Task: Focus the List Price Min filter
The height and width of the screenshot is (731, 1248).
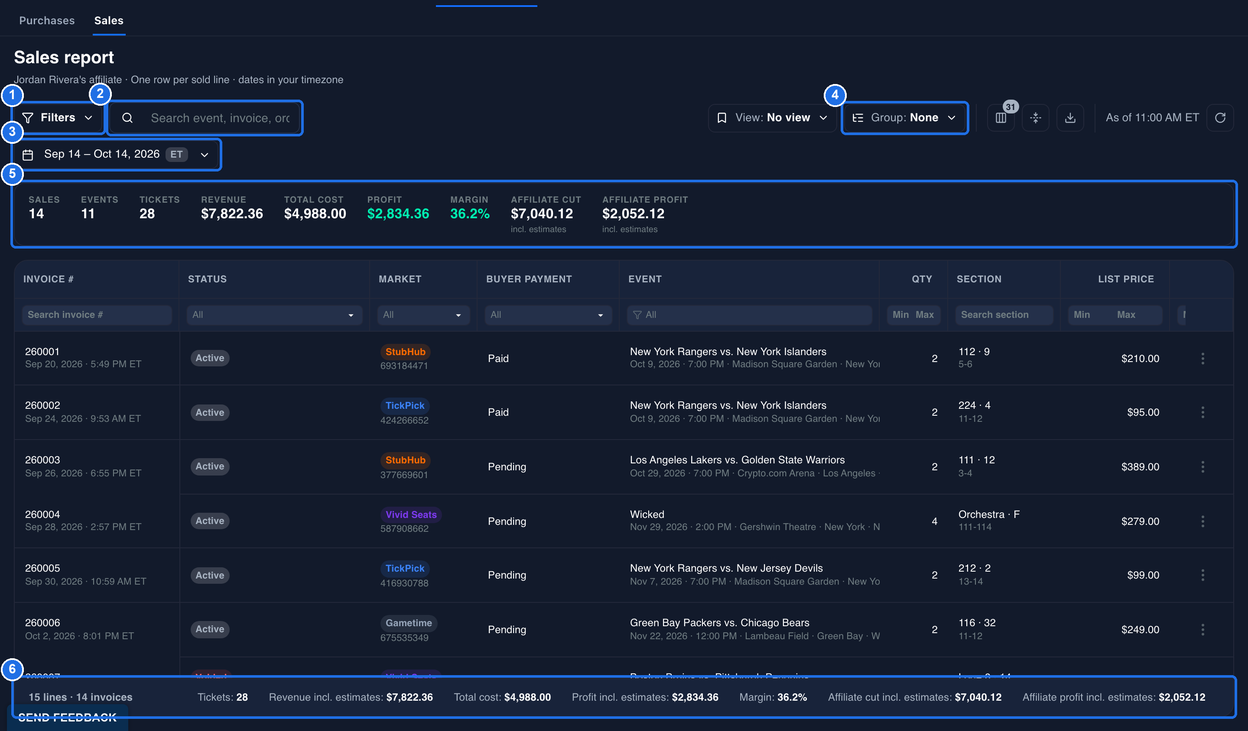Action: point(1090,315)
